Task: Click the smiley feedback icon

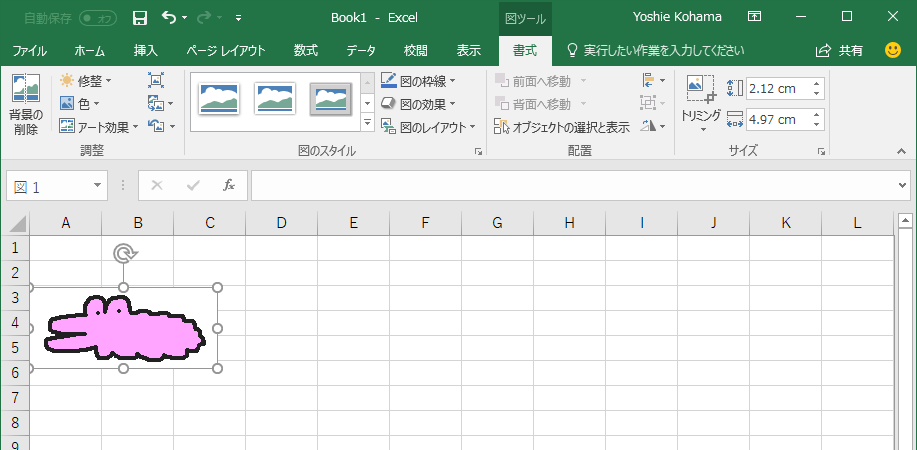Action: [893, 50]
